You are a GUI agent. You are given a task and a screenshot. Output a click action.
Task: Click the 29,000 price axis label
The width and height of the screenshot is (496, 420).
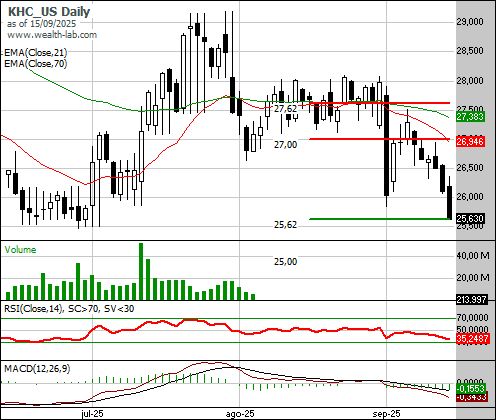pyautogui.click(x=470, y=22)
